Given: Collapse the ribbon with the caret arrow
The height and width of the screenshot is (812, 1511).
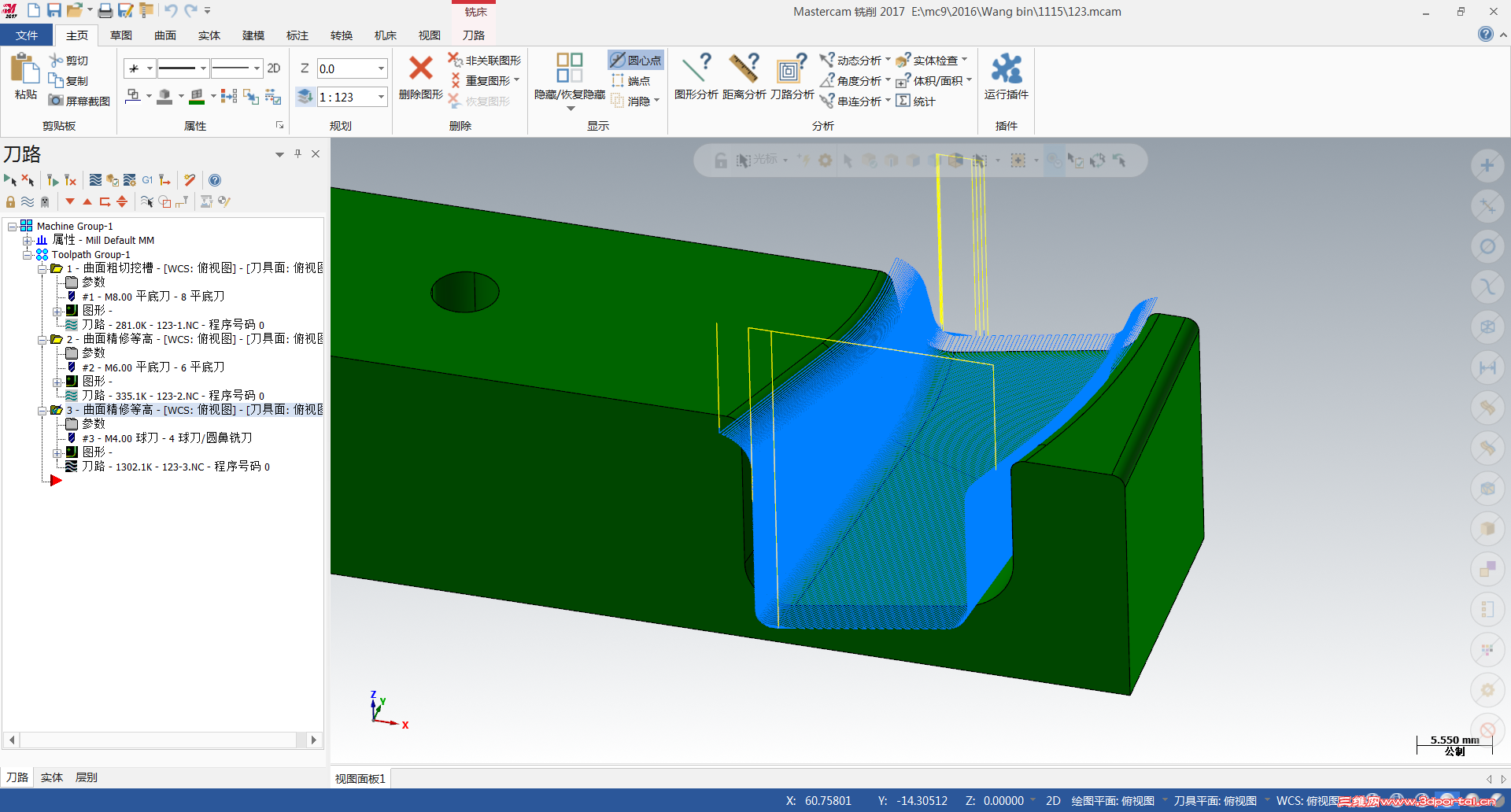Looking at the screenshot, I should tap(1503, 35).
